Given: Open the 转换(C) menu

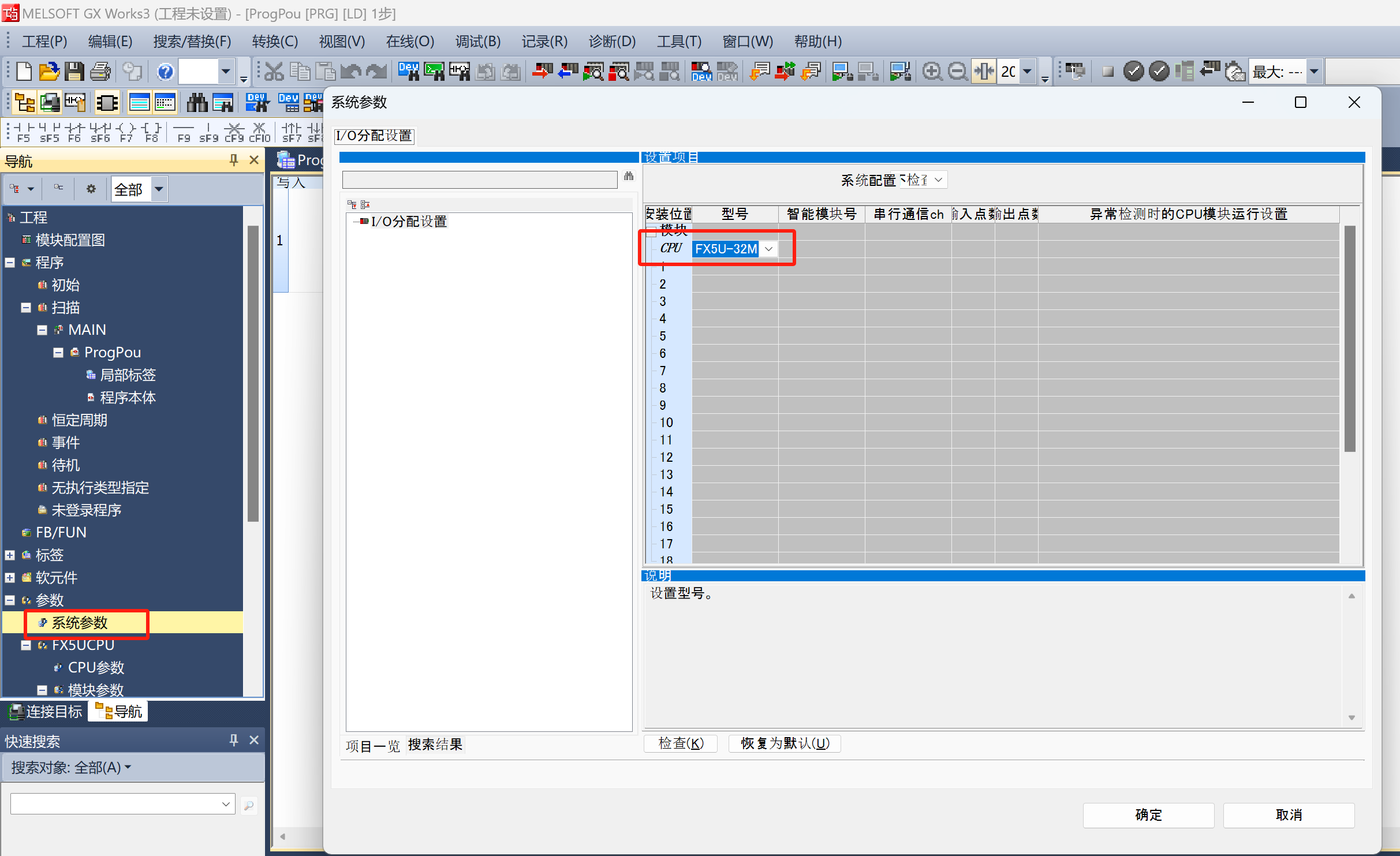Looking at the screenshot, I should (275, 42).
